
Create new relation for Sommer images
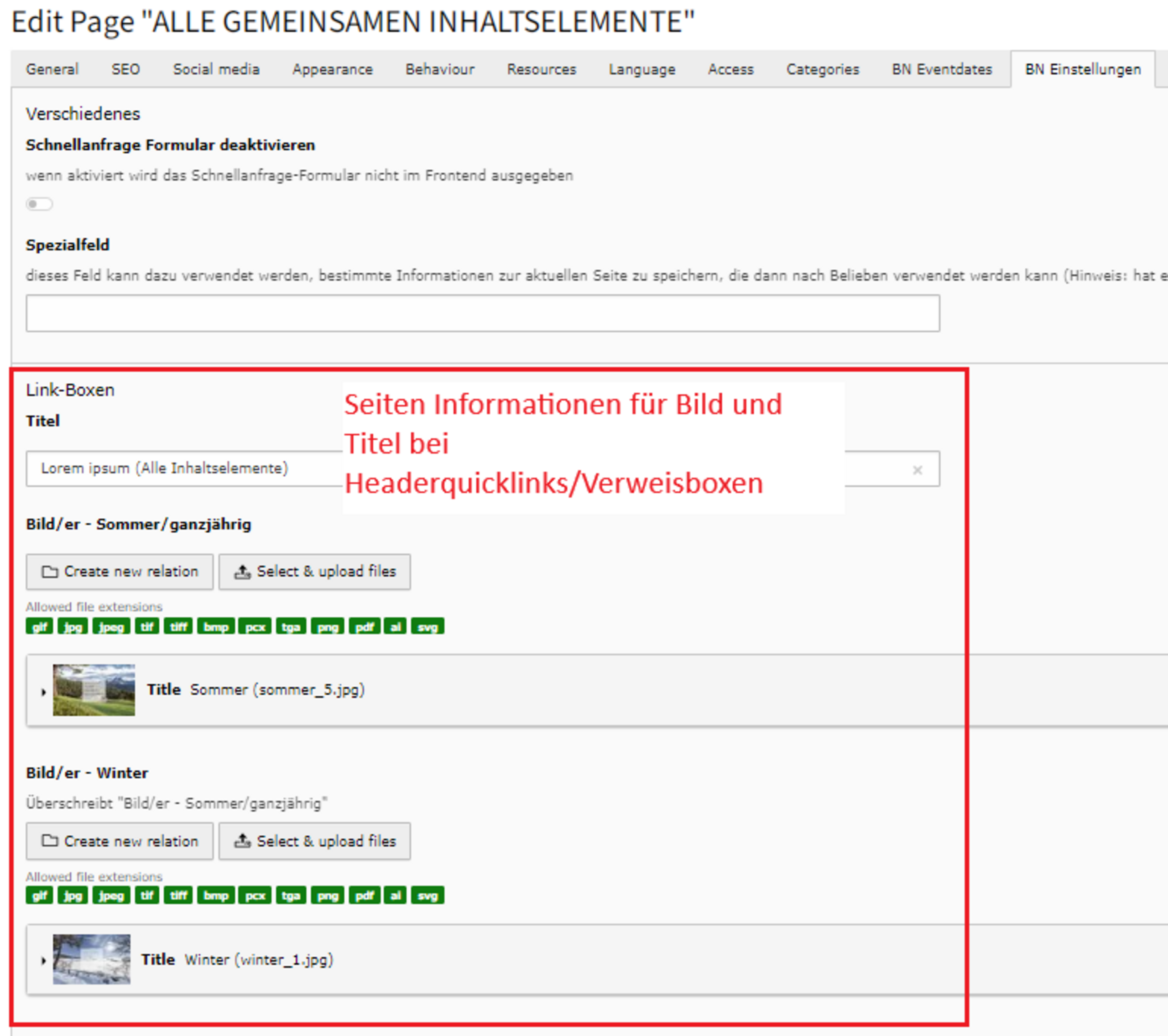coord(120,572)
